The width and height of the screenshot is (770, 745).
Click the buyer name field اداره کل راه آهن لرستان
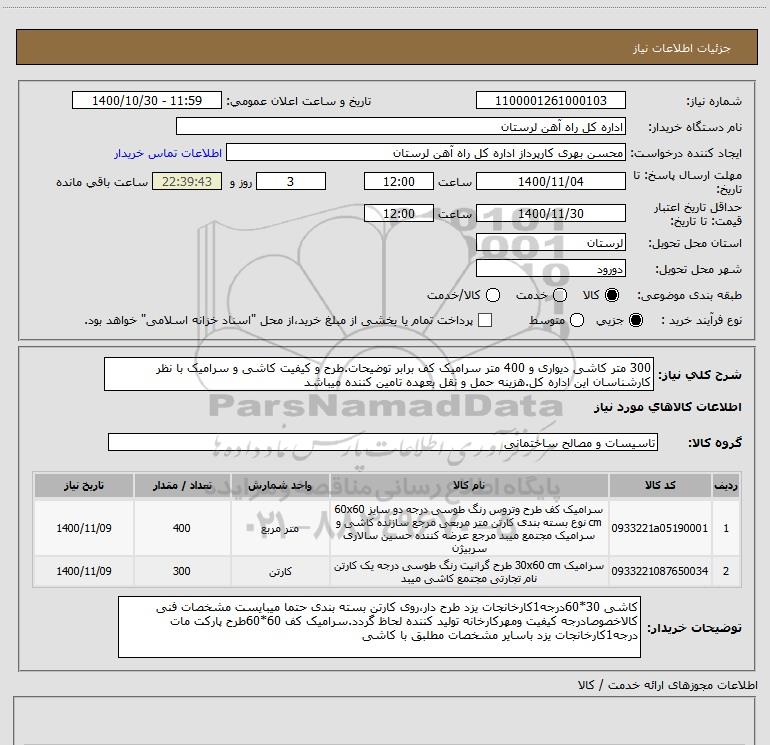(x=401, y=127)
